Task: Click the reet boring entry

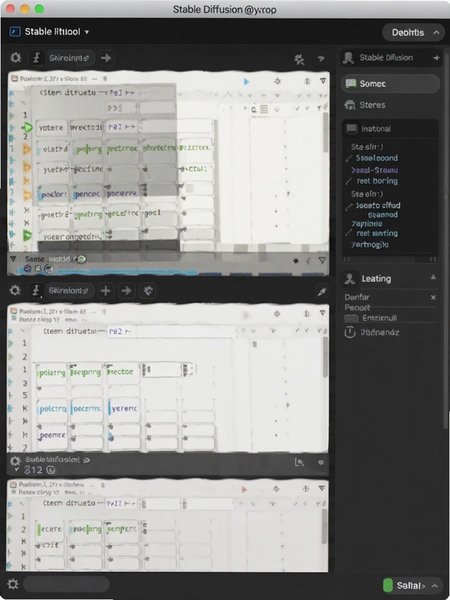Action: [377, 181]
